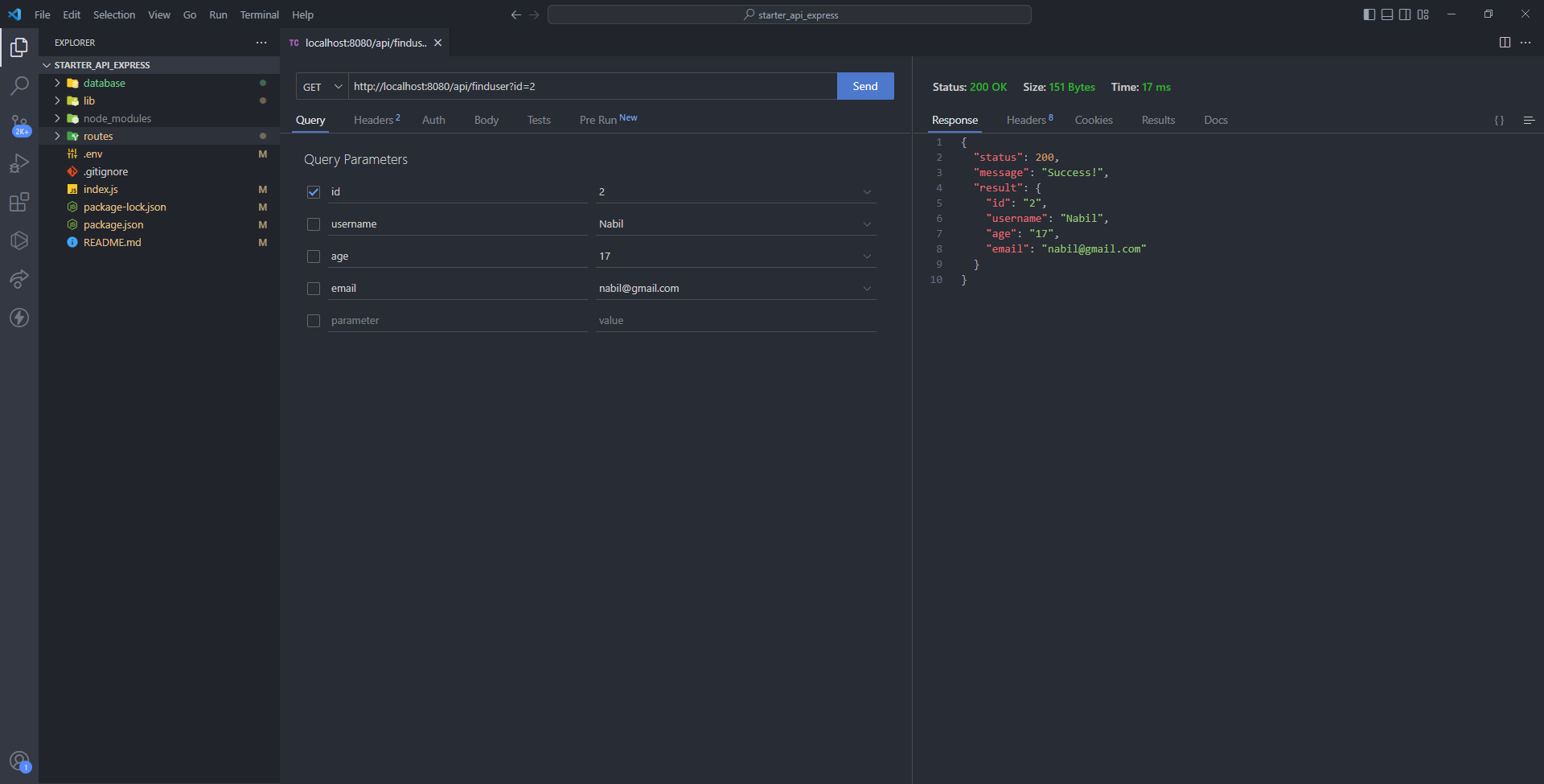The height and width of the screenshot is (784, 1544).
Task: Toggle primary side bar layout icon
Action: (1369, 14)
